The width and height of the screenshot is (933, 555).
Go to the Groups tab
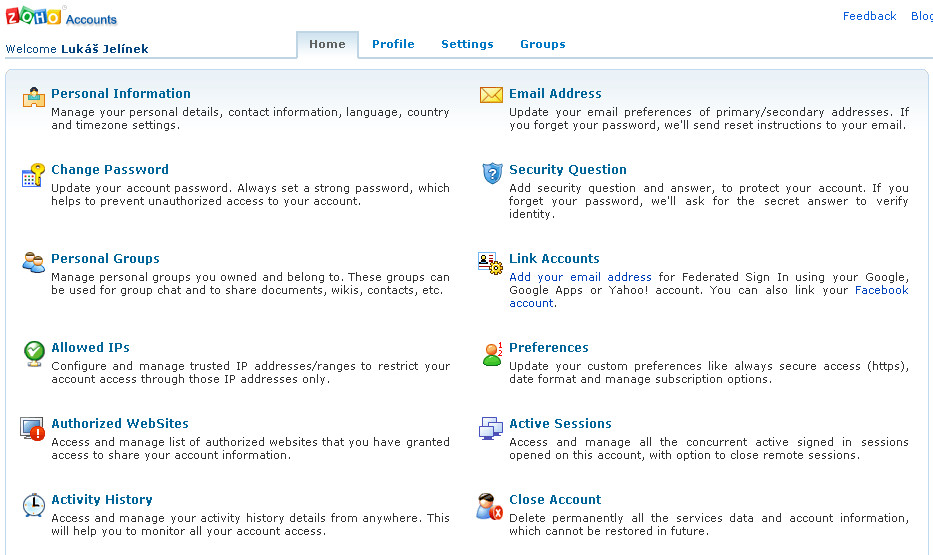[x=542, y=44]
